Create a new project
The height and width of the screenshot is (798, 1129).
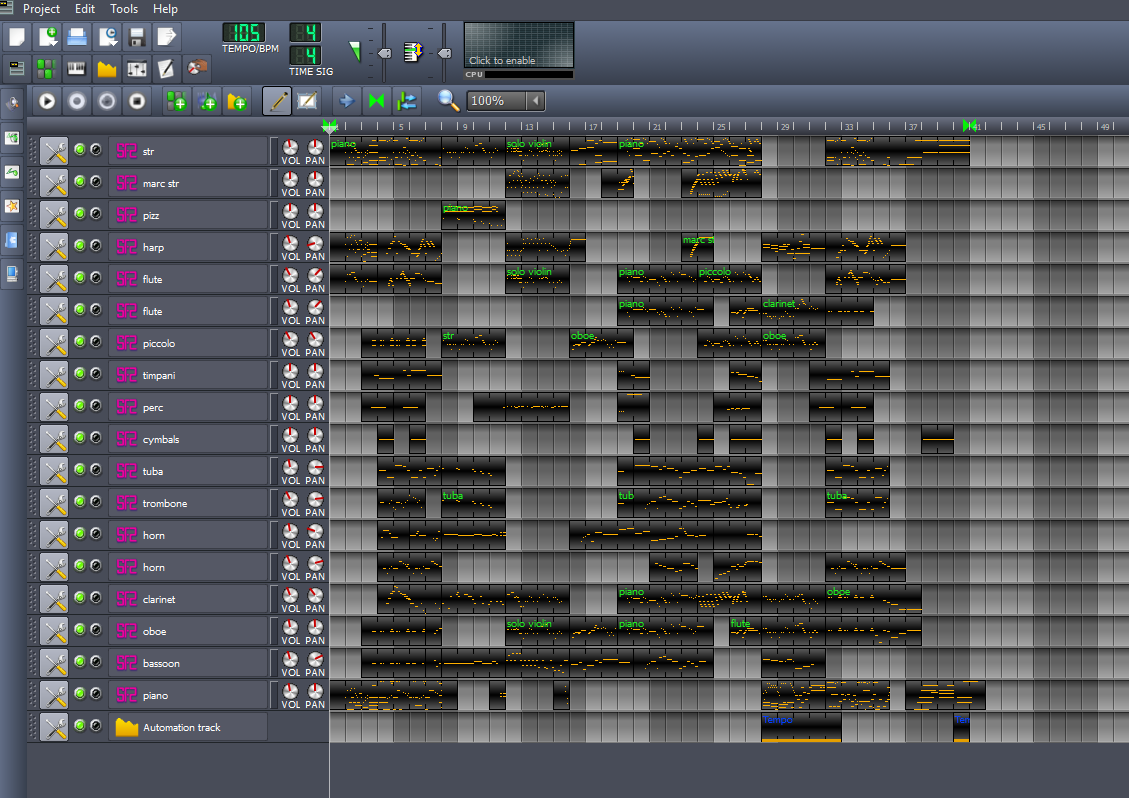[17, 37]
